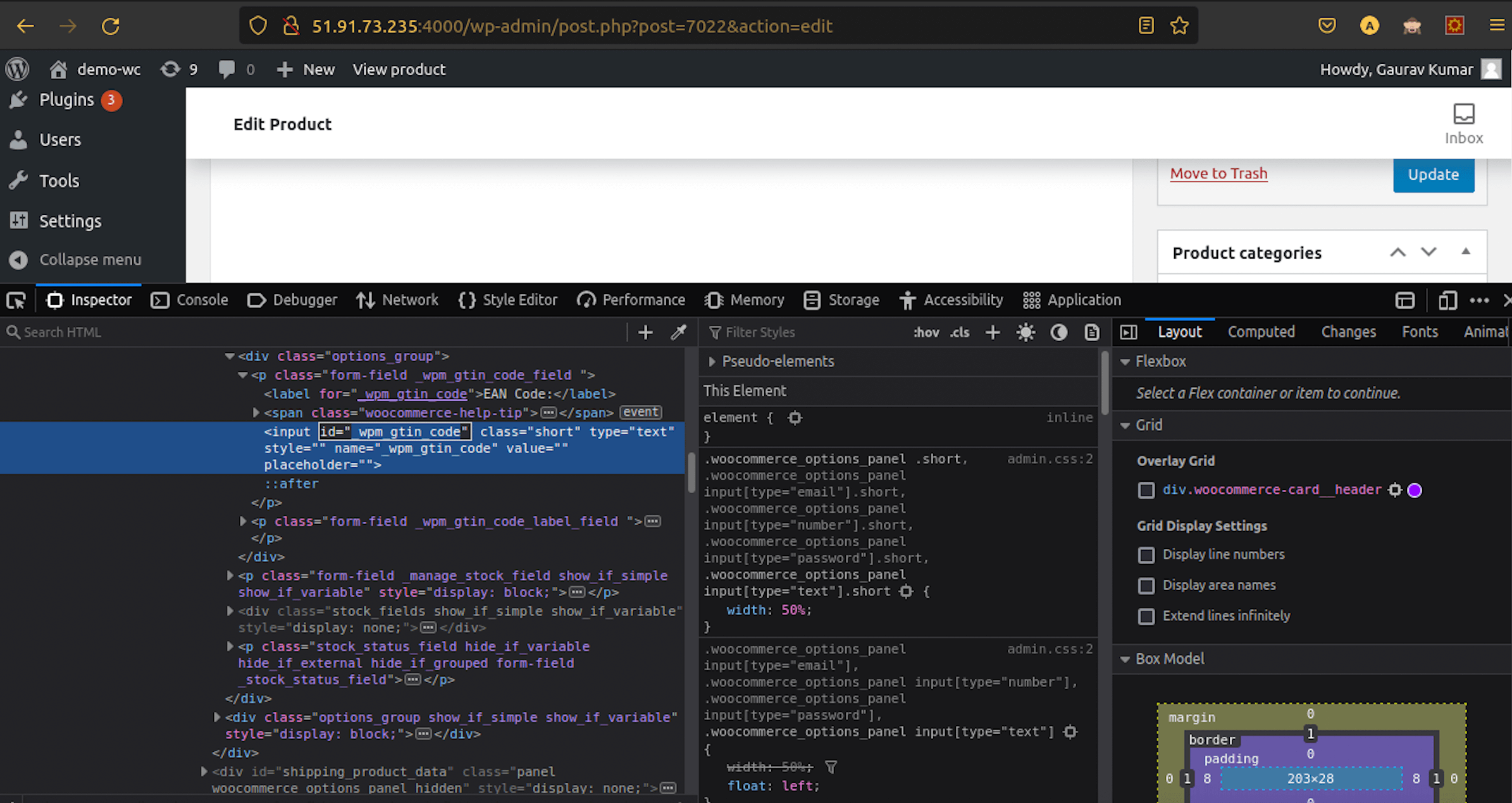Enable Display line numbers checkbox
The height and width of the screenshot is (803, 1512).
1146,555
